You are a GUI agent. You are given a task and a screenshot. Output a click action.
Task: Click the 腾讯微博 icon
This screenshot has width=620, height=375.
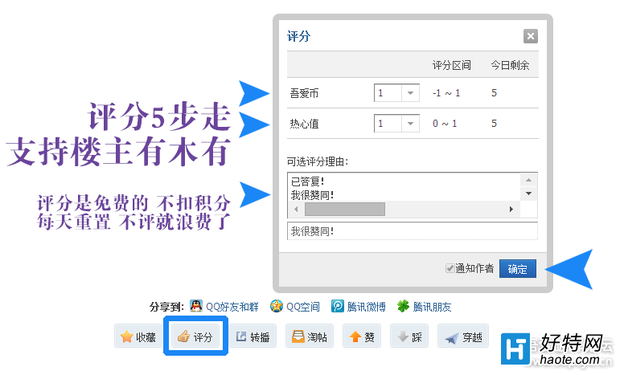tap(337, 306)
